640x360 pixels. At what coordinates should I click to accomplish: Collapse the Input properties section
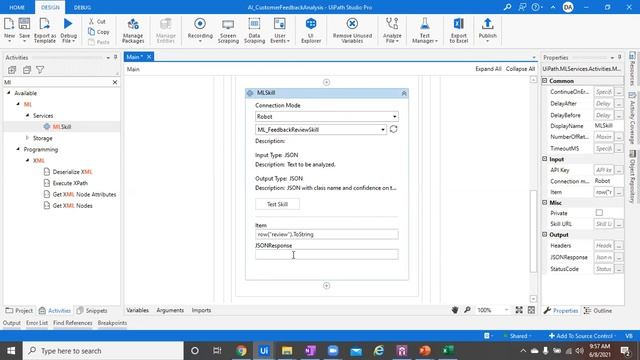(544, 159)
